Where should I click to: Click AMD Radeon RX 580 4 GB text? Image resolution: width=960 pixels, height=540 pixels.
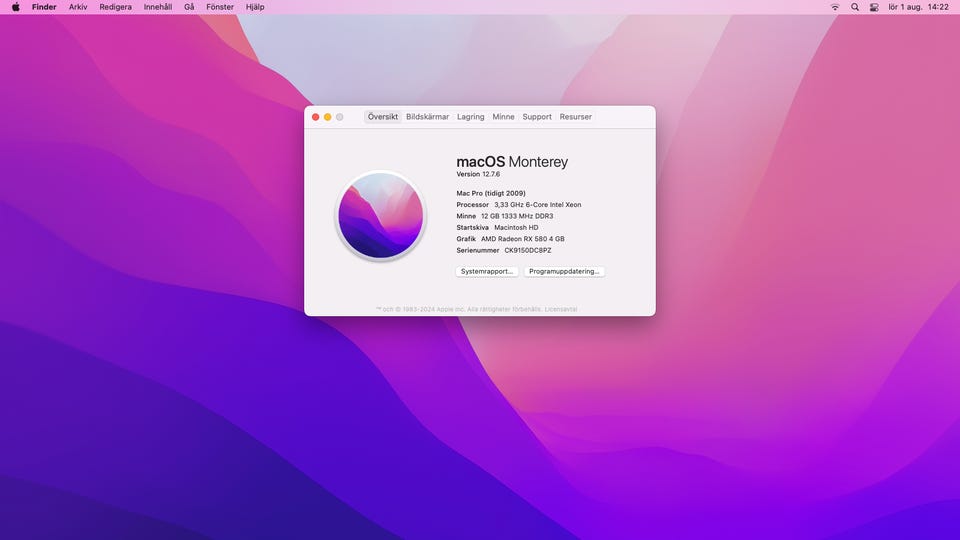point(522,239)
